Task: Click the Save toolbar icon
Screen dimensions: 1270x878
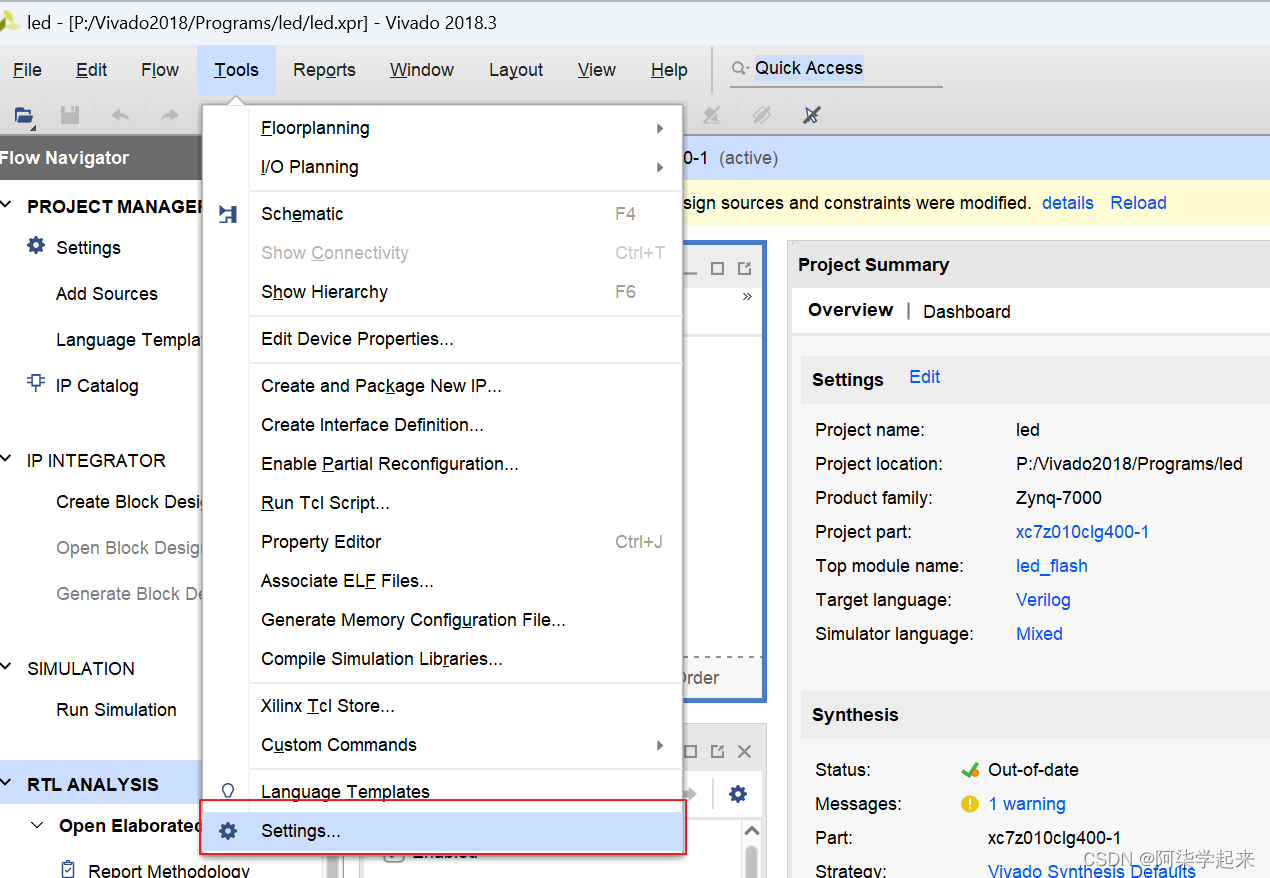Action: tap(70, 115)
